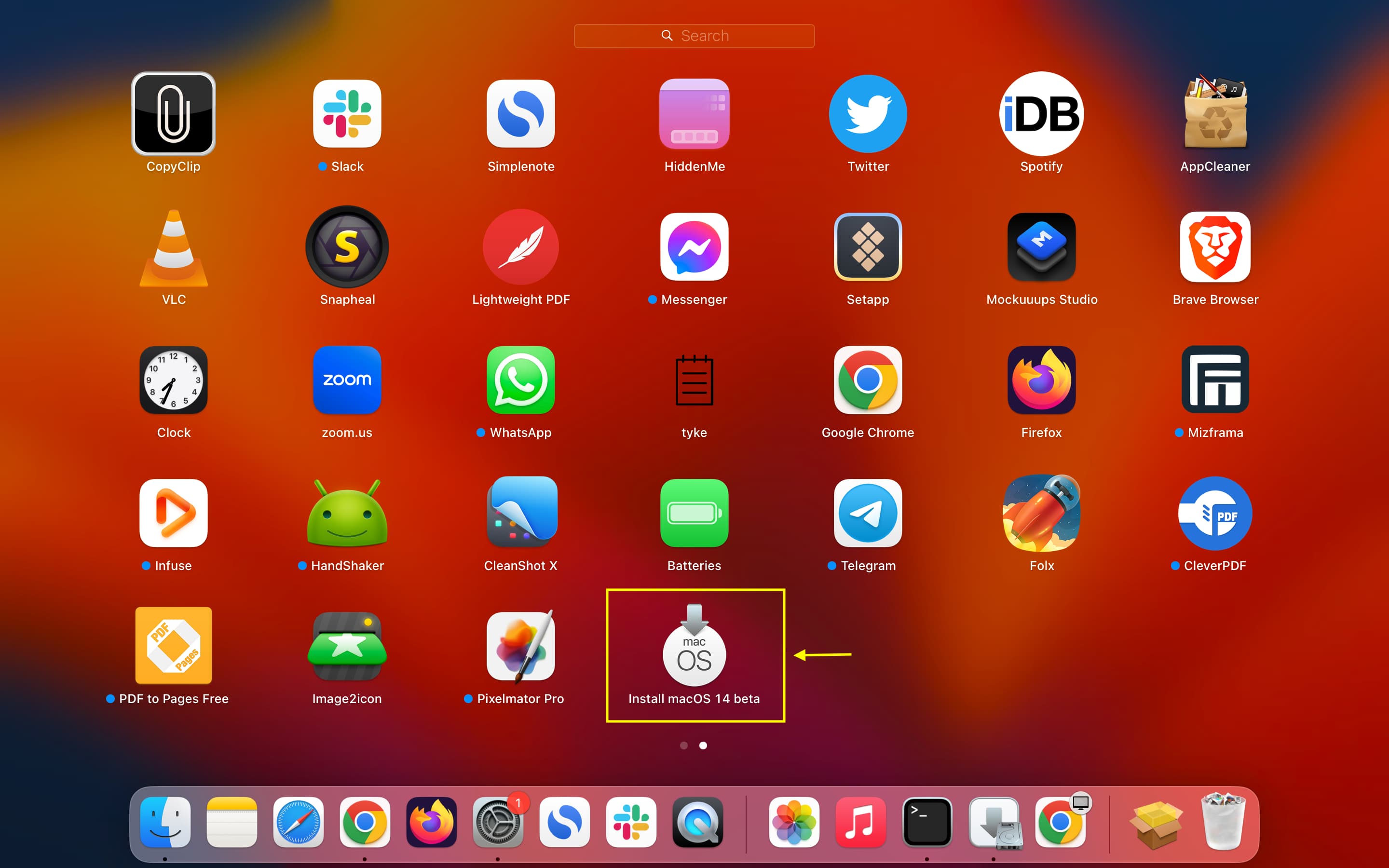The height and width of the screenshot is (868, 1389).
Task: Click the Launchpad Search field
Action: pyautogui.click(x=694, y=36)
